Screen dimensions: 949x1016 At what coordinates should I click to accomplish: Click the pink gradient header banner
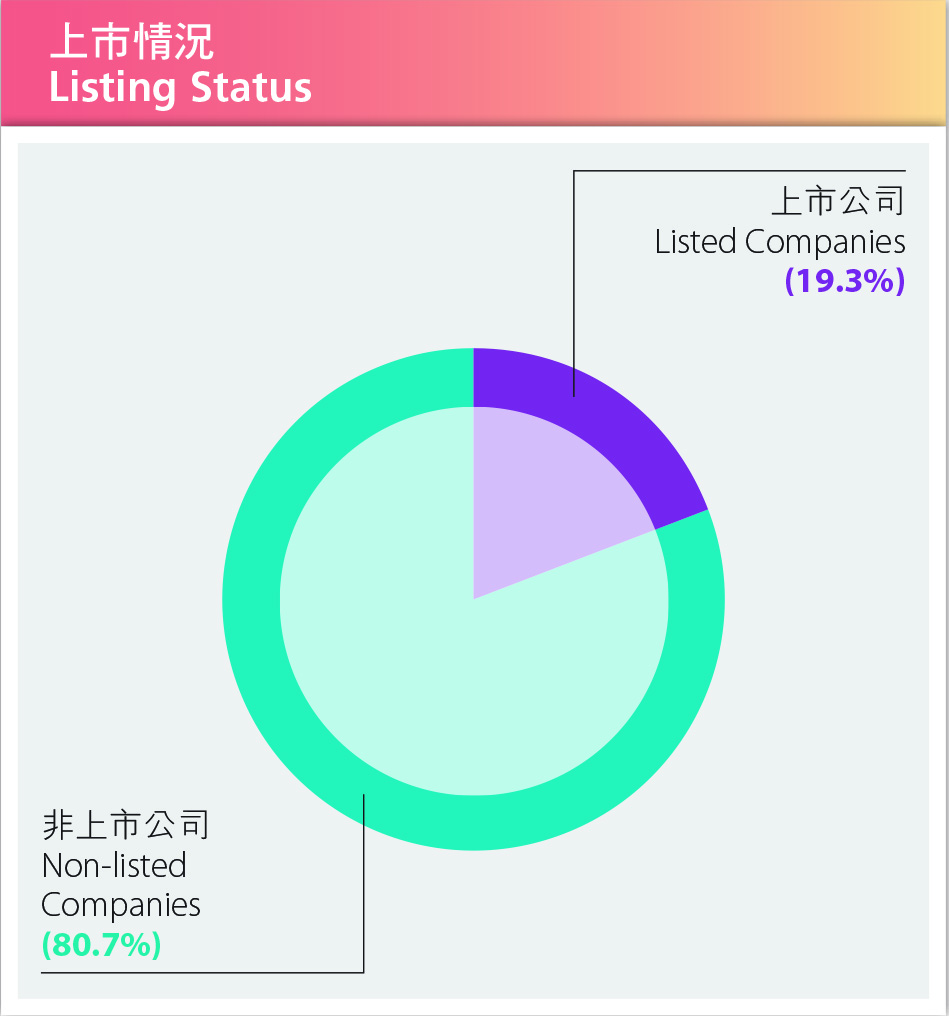pyautogui.click(x=474, y=63)
